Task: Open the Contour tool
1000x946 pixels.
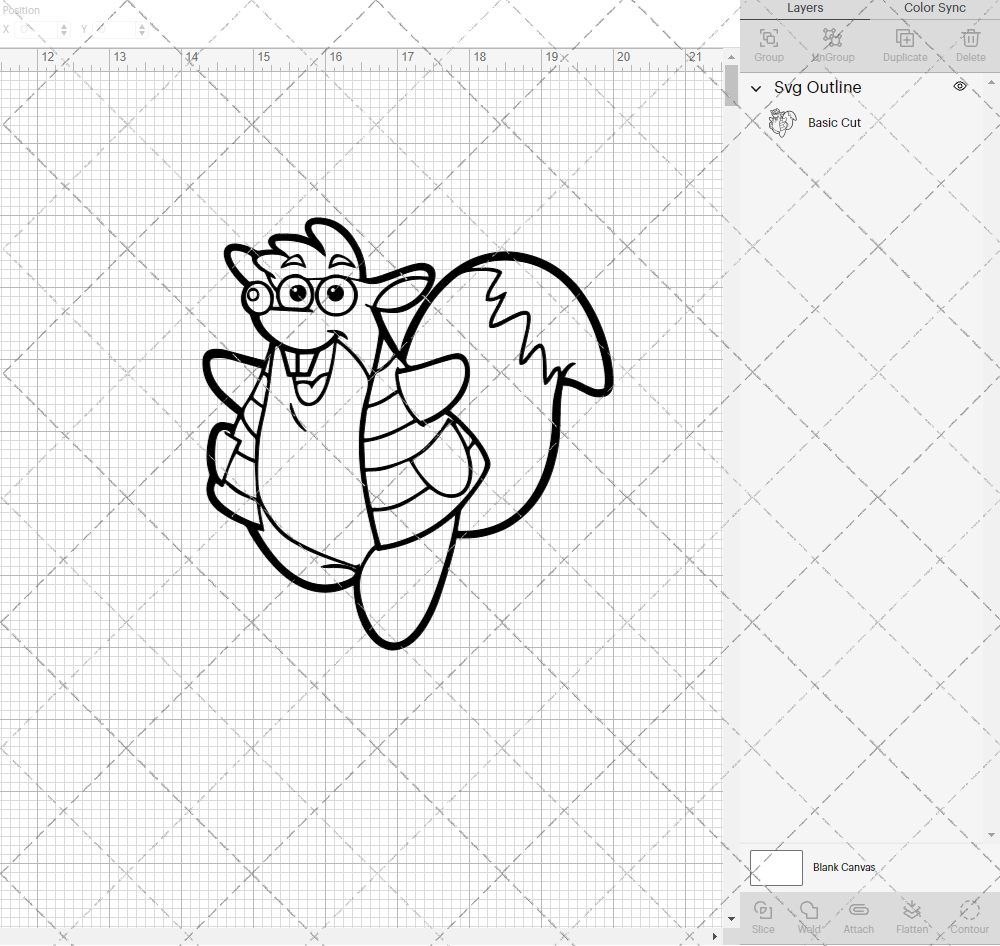Action: (969, 910)
